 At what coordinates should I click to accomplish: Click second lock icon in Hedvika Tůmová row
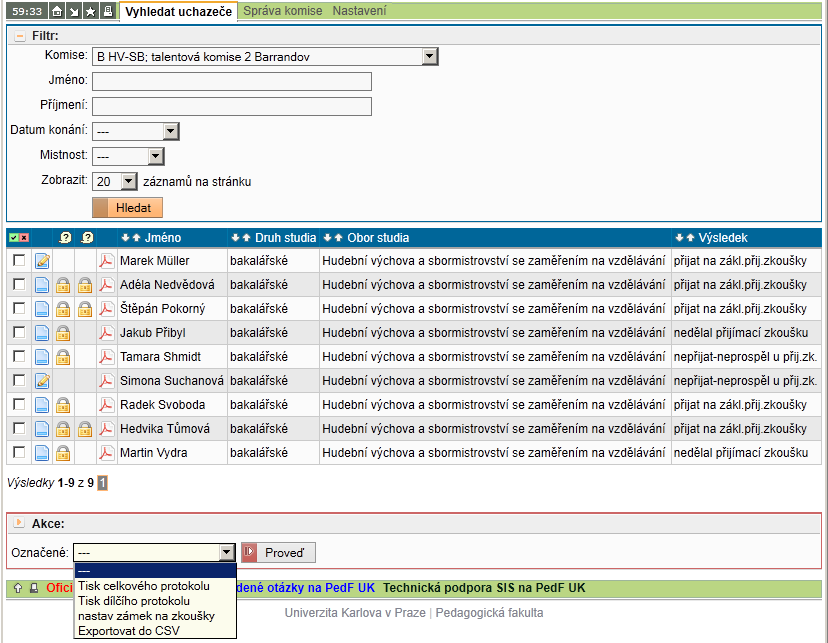point(86,429)
